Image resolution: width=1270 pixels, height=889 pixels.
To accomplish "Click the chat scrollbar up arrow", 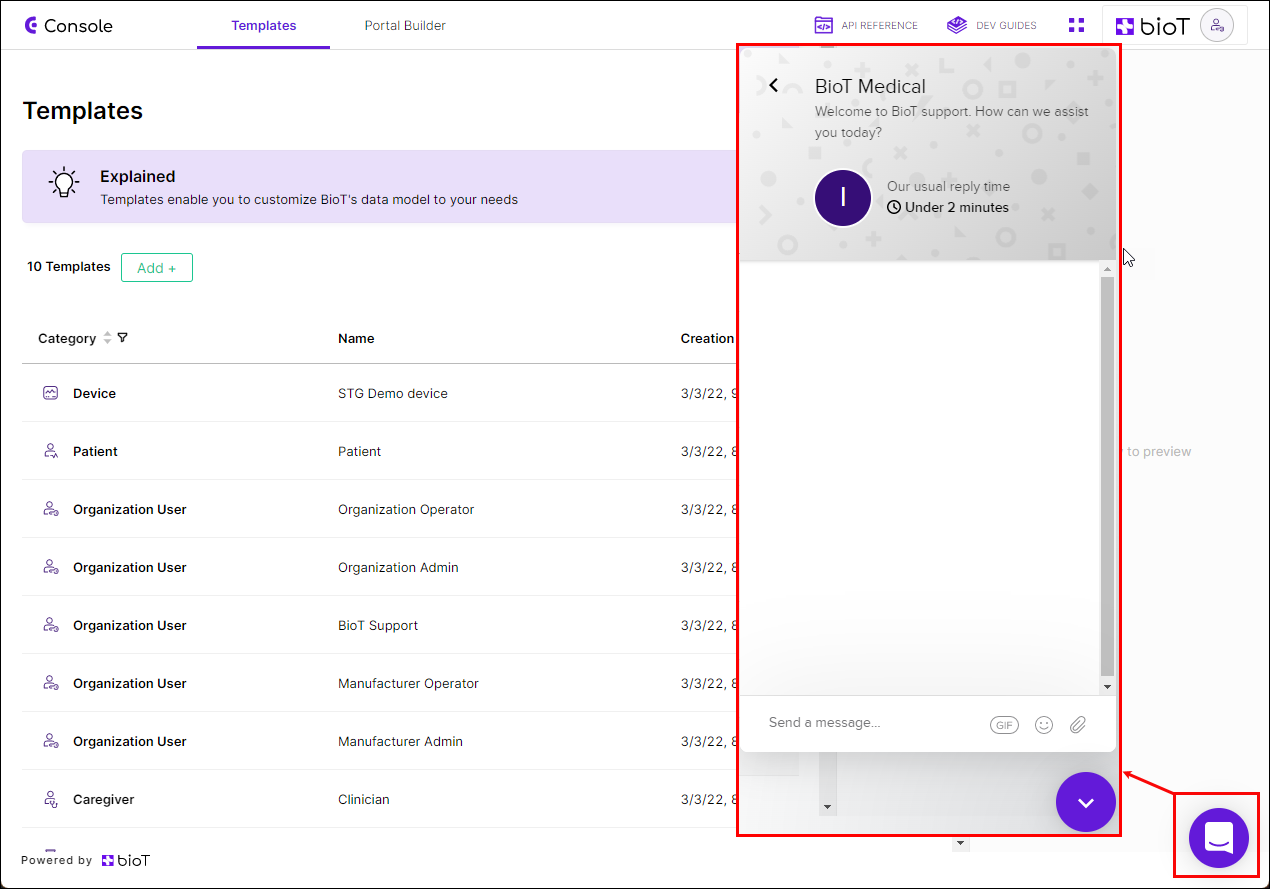I will [1107, 269].
